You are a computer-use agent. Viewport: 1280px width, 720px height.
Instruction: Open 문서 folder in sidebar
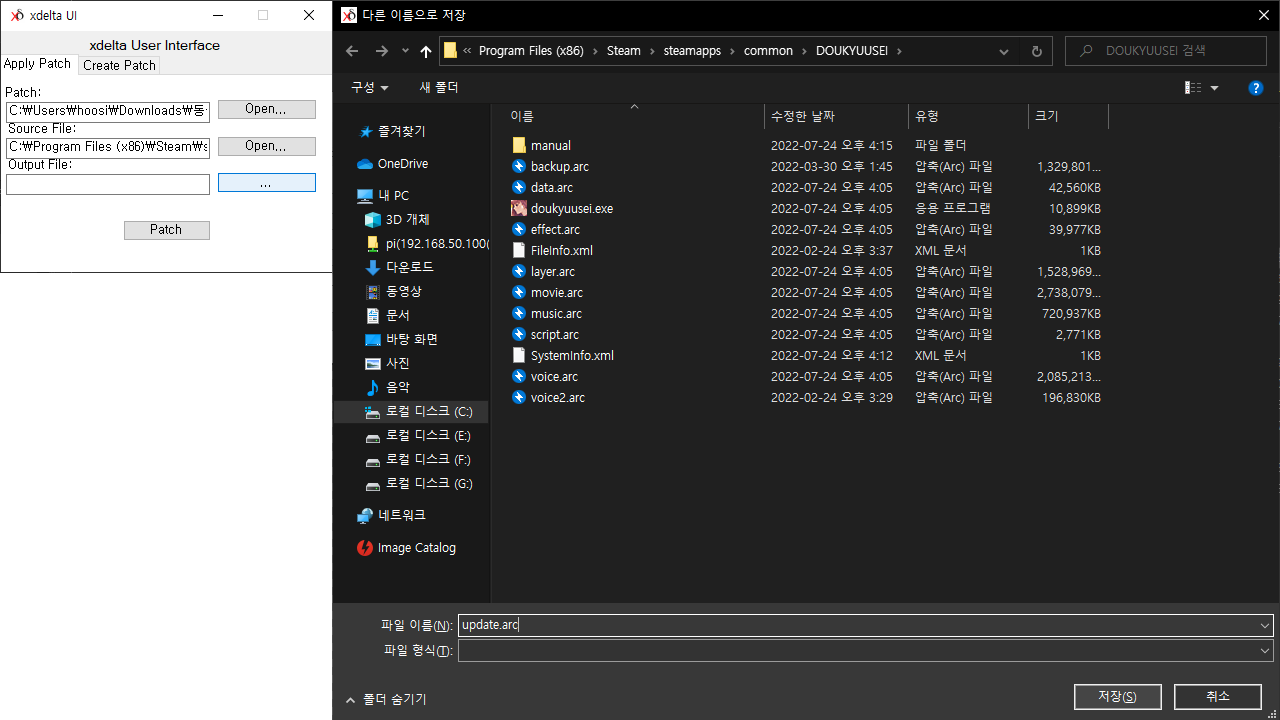point(387,316)
